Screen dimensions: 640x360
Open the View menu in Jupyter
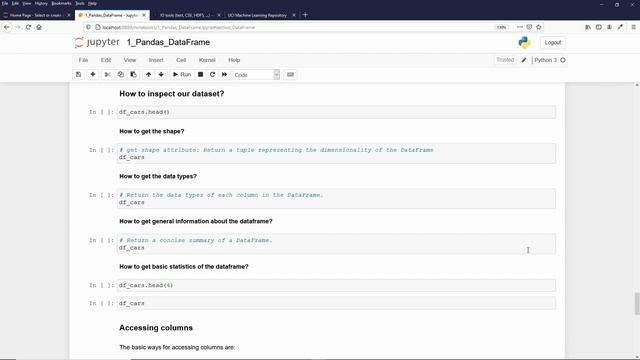click(x=130, y=60)
